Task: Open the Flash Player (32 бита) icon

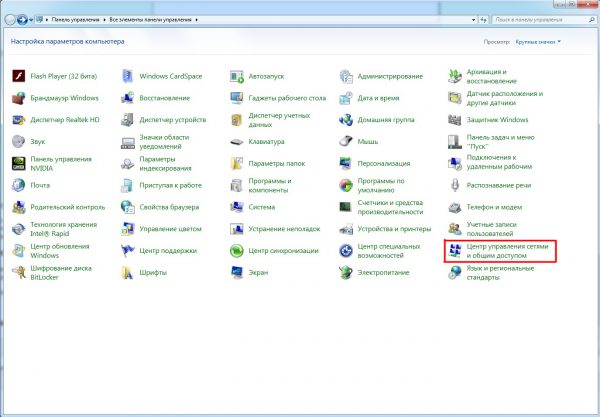Action: coord(18,76)
